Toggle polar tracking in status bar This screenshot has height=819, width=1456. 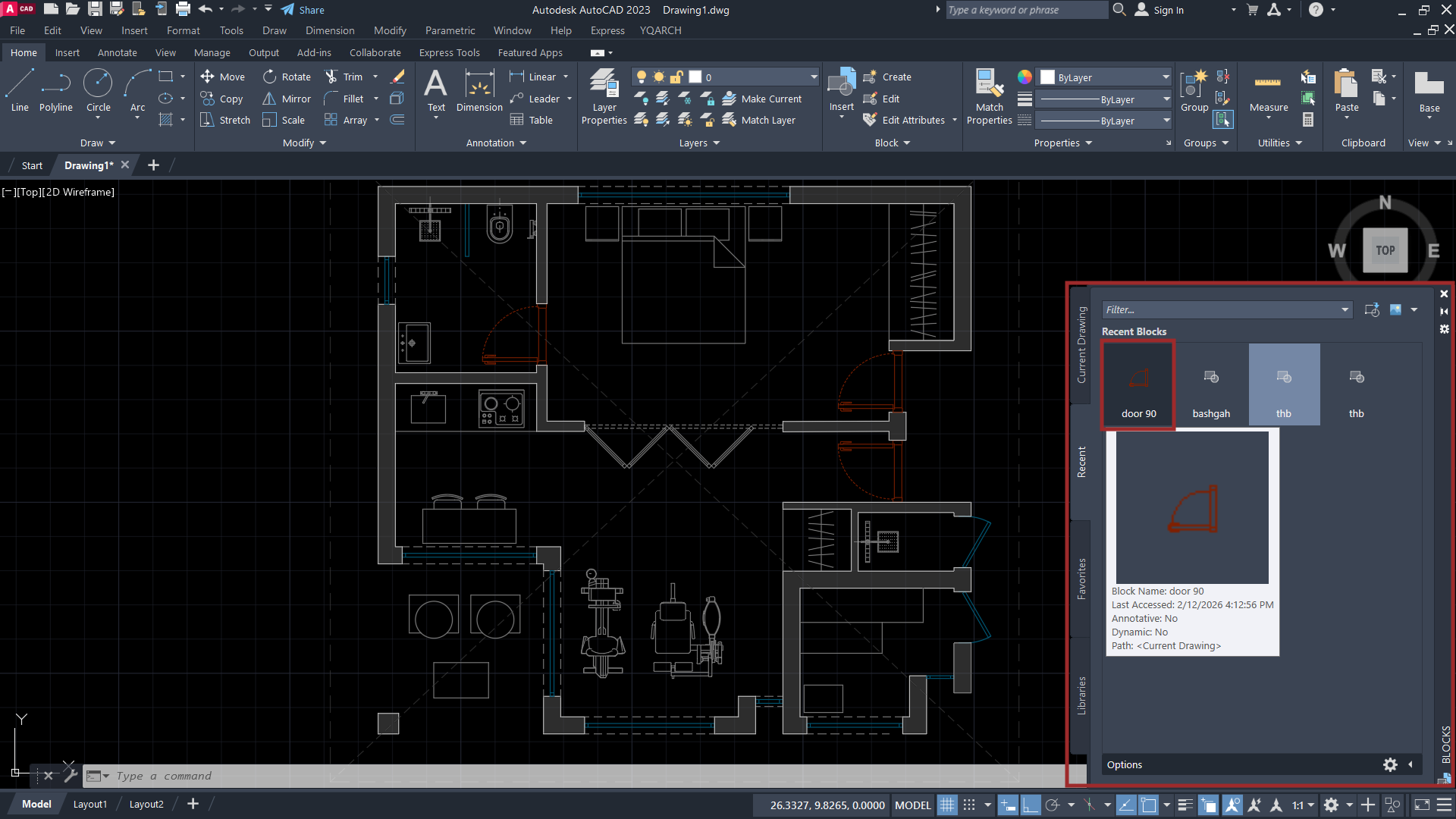(x=1052, y=805)
